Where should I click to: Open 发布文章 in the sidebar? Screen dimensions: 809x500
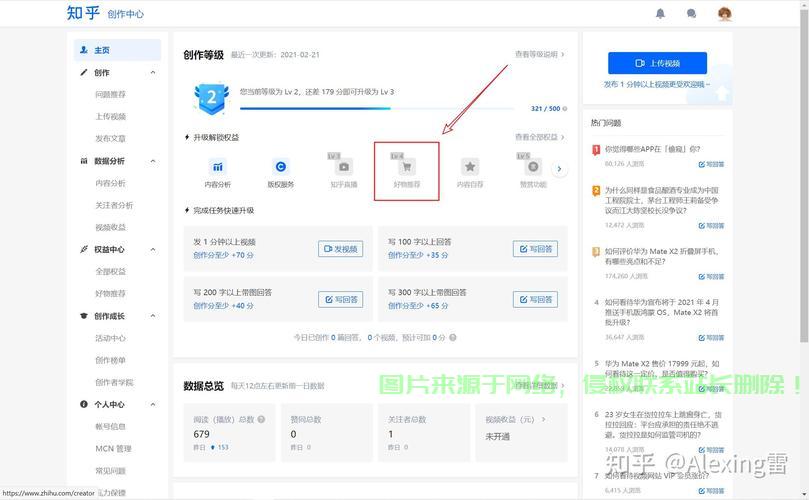(x=110, y=139)
